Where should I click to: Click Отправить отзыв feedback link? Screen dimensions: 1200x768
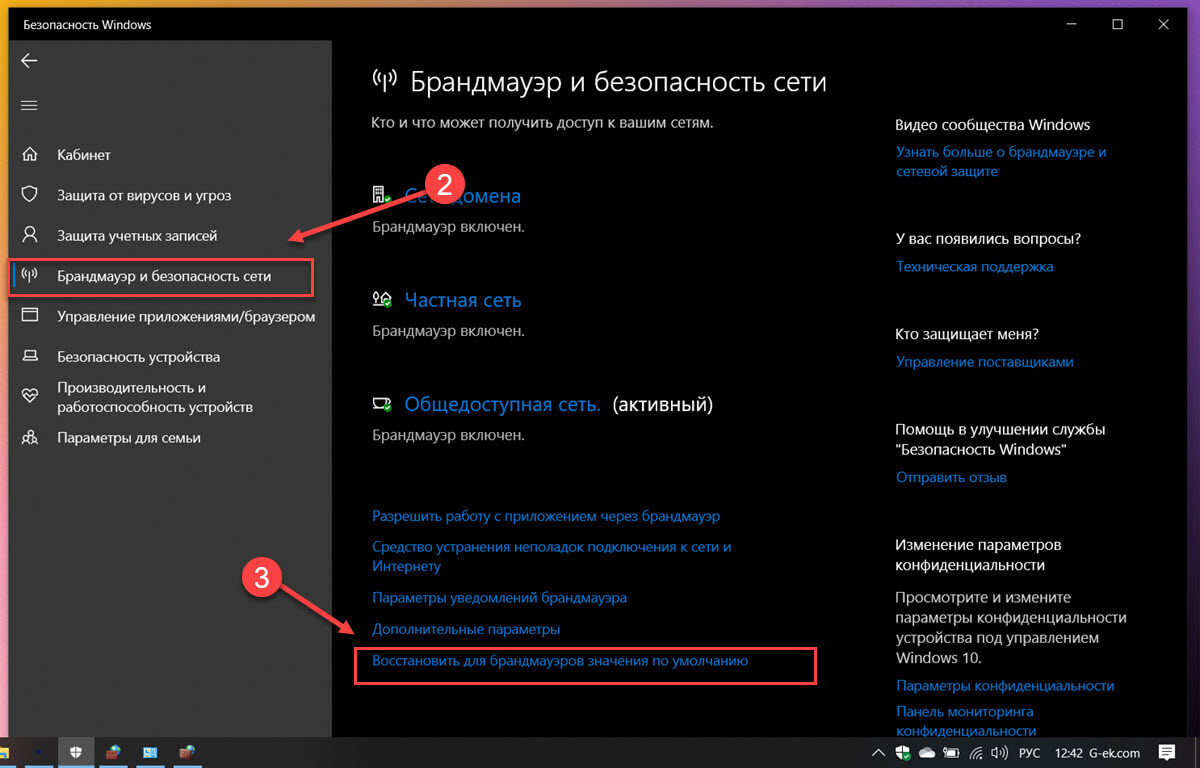(951, 478)
